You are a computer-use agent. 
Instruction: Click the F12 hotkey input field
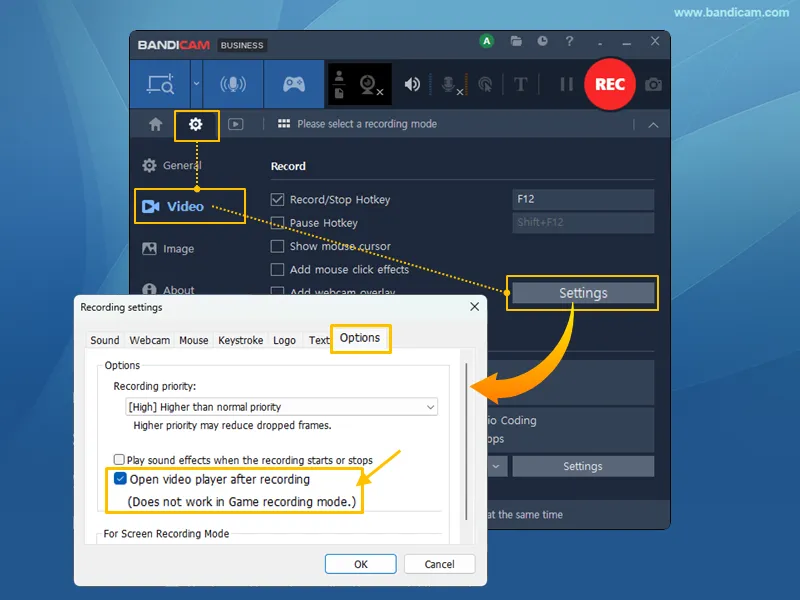(583, 199)
